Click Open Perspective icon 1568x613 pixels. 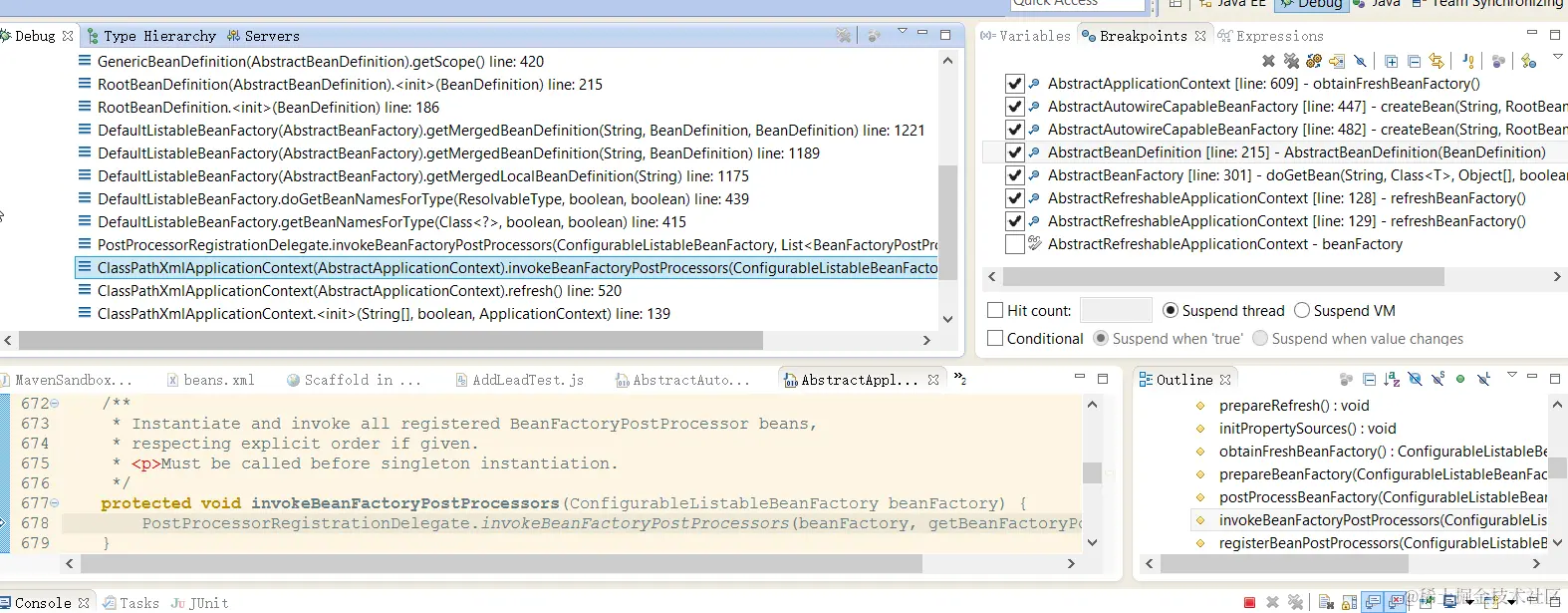(1176, 4)
